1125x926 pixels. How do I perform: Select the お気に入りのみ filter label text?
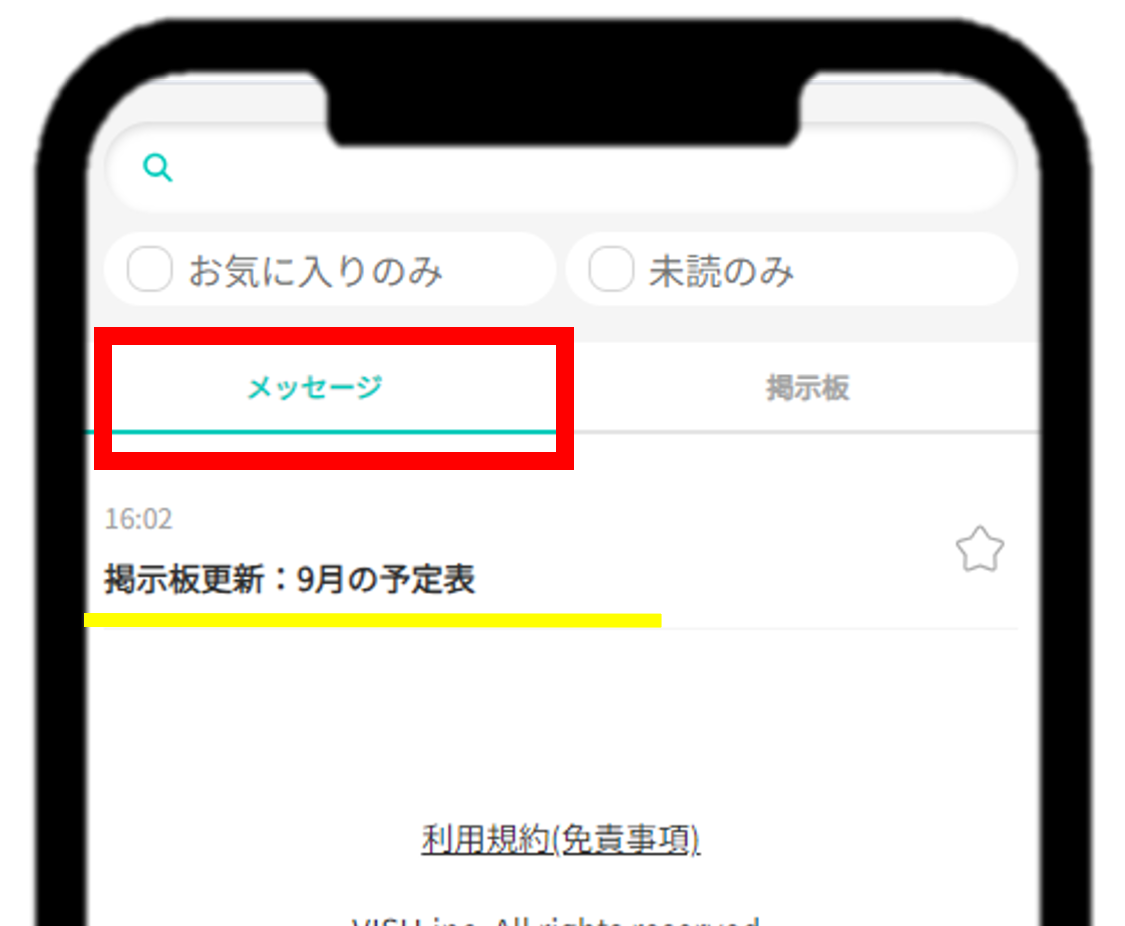pyautogui.click(x=316, y=271)
